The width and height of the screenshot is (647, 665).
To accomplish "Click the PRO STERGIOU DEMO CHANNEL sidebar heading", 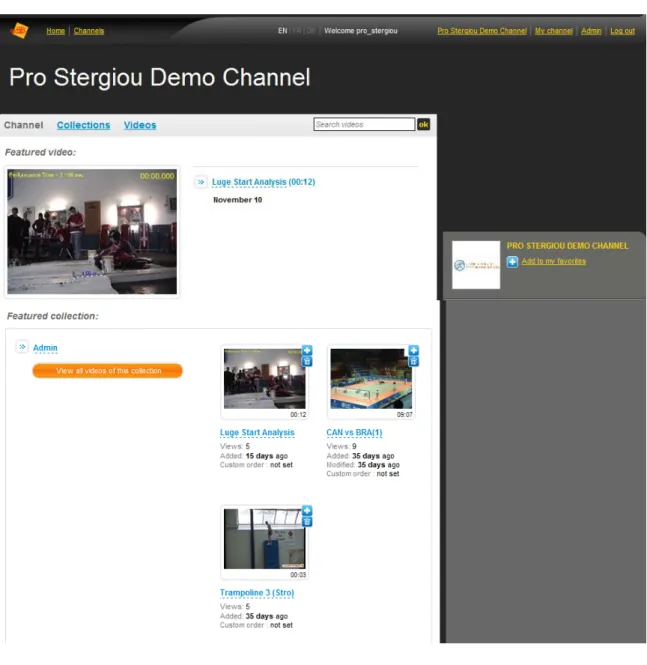I will [567, 246].
